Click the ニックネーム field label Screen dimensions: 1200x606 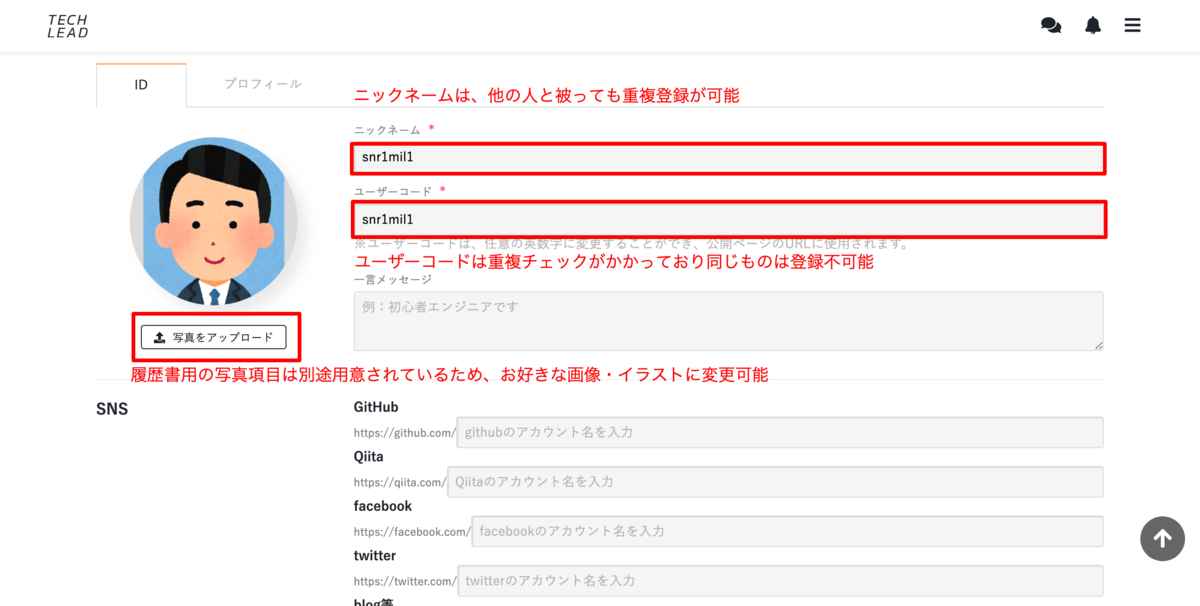tap(387, 130)
